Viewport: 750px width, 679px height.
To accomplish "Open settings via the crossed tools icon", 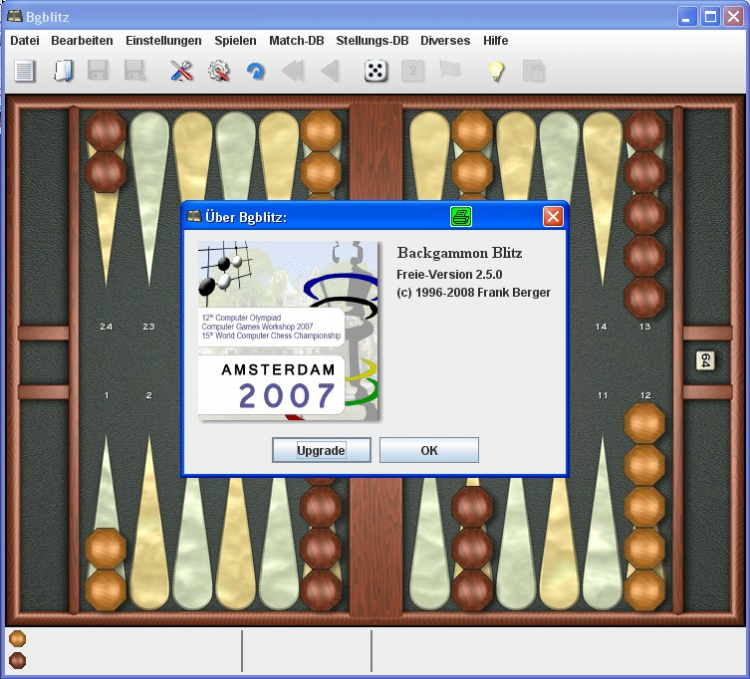I will tap(181, 71).
